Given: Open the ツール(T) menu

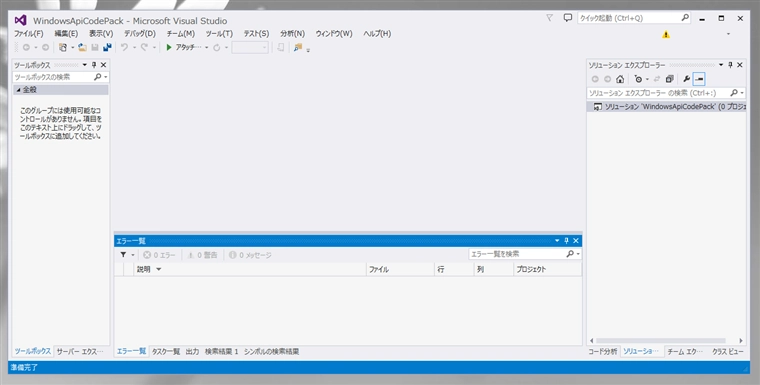Looking at the screenshot, I should click(x=219, y=34).
